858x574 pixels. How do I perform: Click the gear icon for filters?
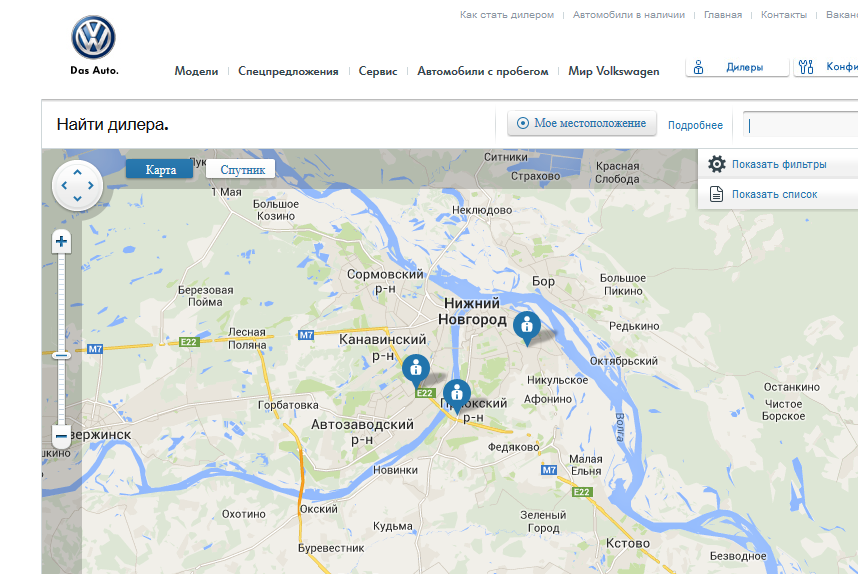coord(717,164)
